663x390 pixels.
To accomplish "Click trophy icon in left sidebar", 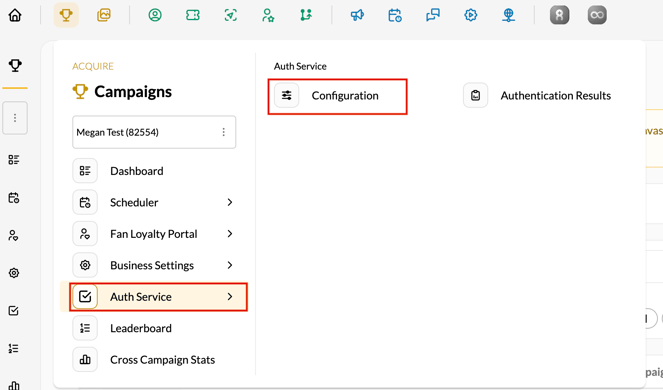I will pos(15,66).
